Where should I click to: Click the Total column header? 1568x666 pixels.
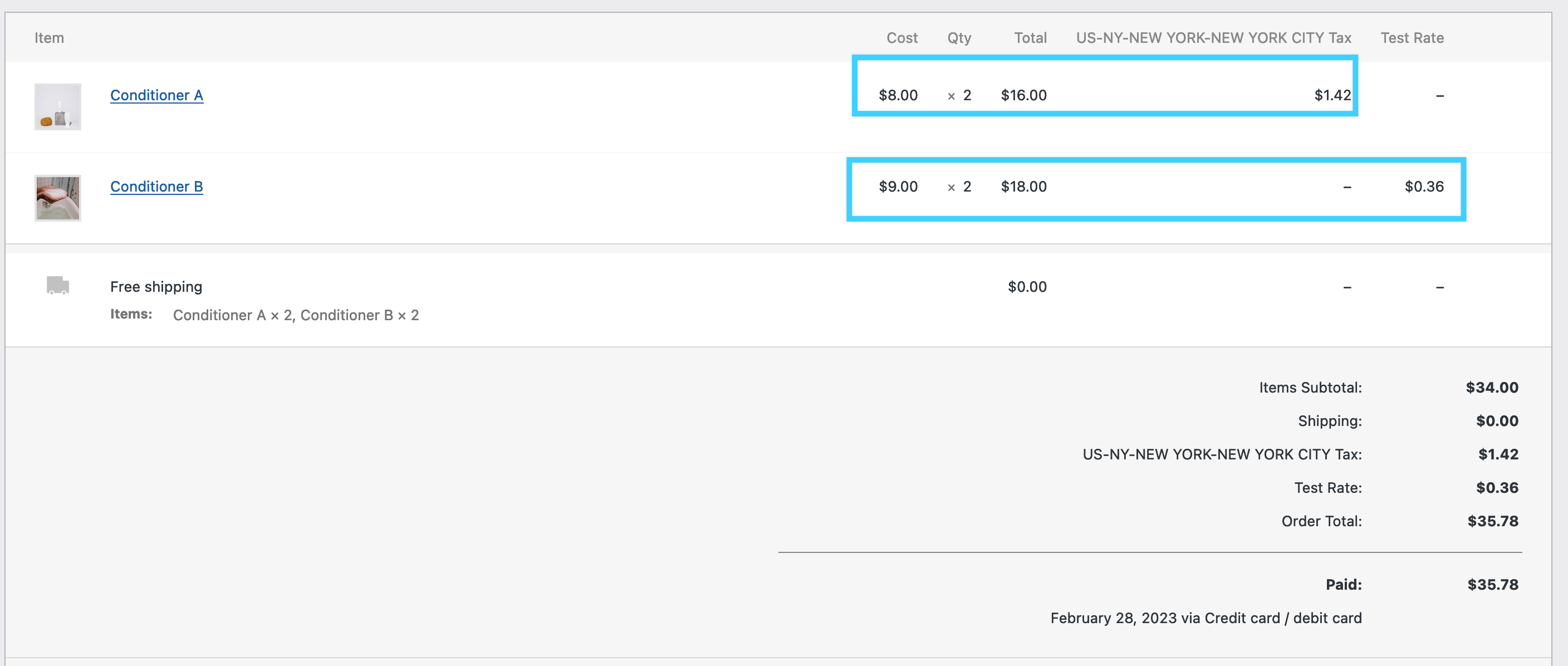pyautogui.click(x=1030, y=38)
